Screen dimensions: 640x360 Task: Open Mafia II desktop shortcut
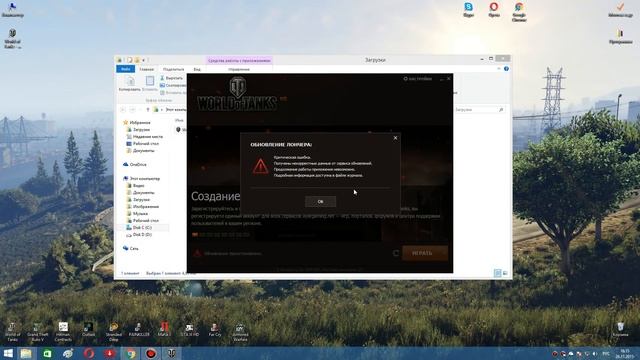tap(164, 330)
